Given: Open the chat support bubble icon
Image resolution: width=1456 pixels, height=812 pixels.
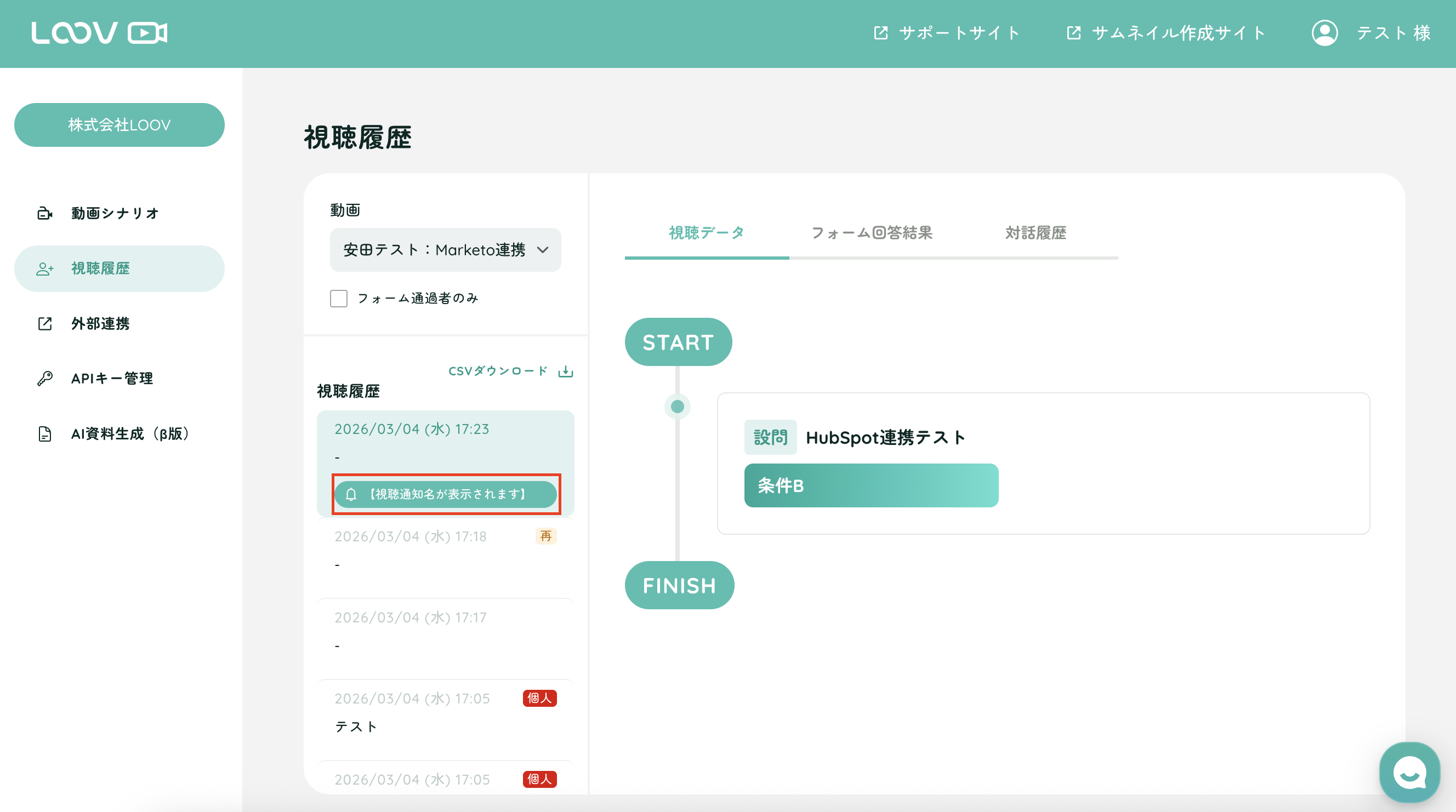Looking at the screenshot, I should click(1409, 773).
